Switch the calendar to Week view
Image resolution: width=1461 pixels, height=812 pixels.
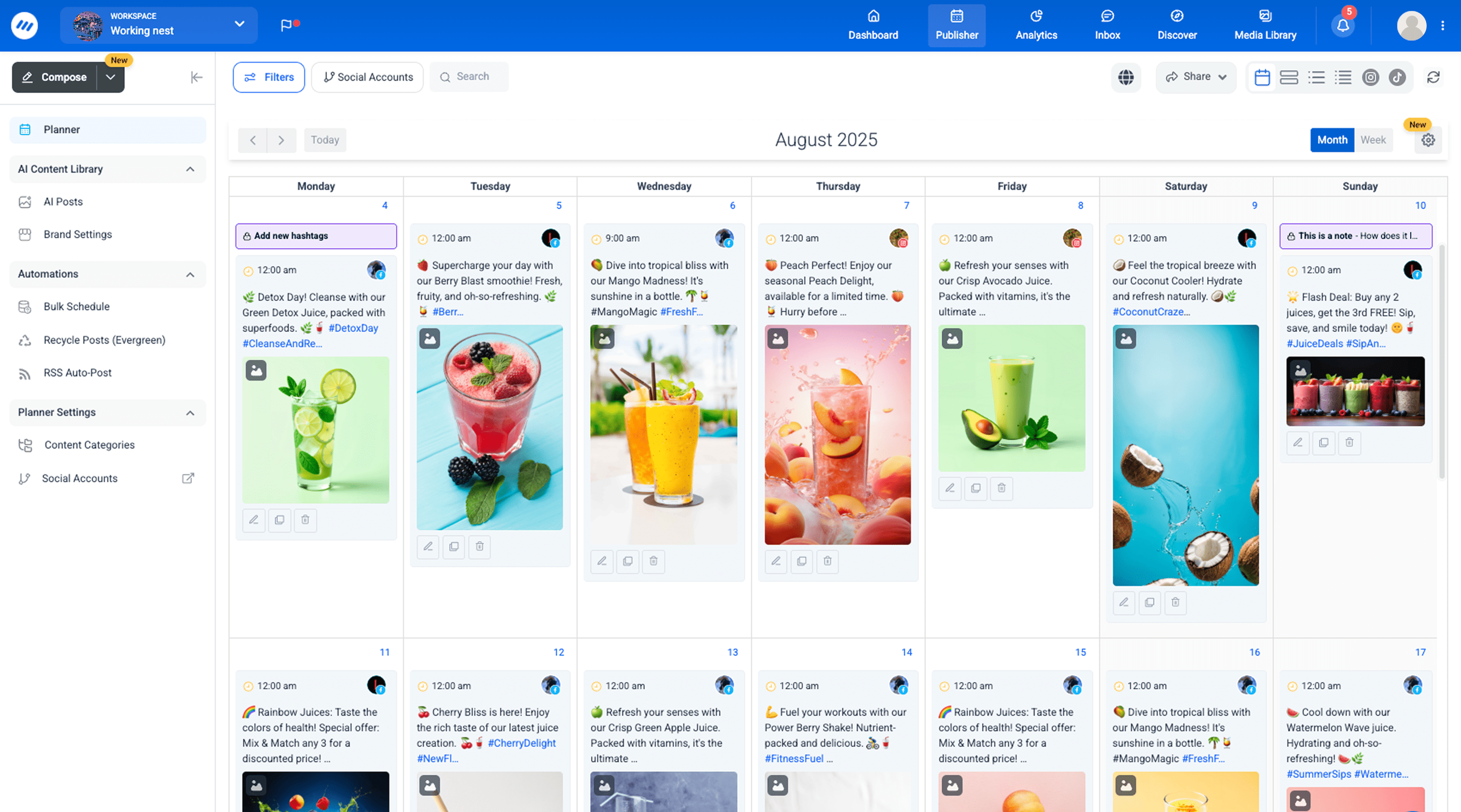(x=1373, y=140)
